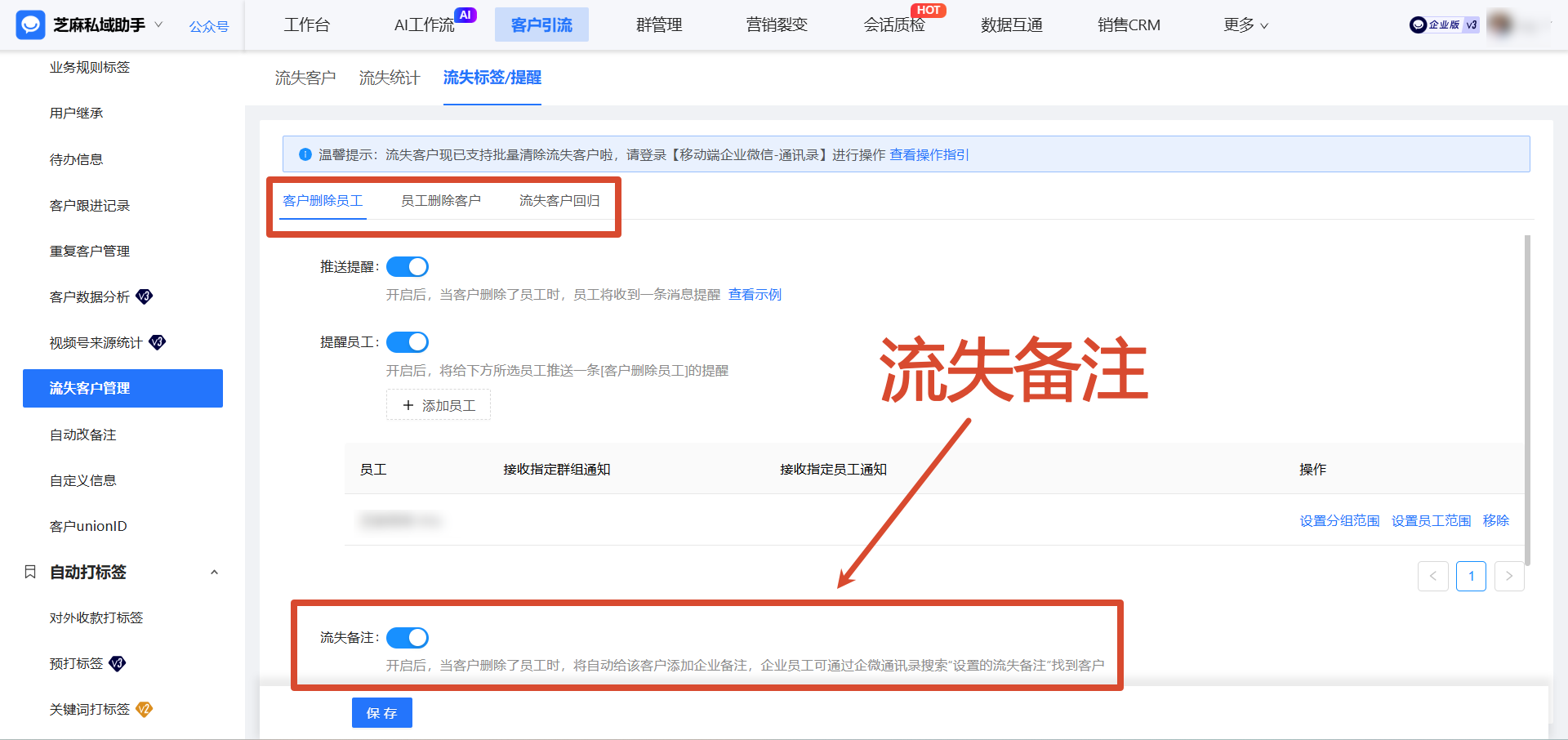Switch to the 流失统计 tab
Screen dimensions: 1568x740
coord(390,78)
